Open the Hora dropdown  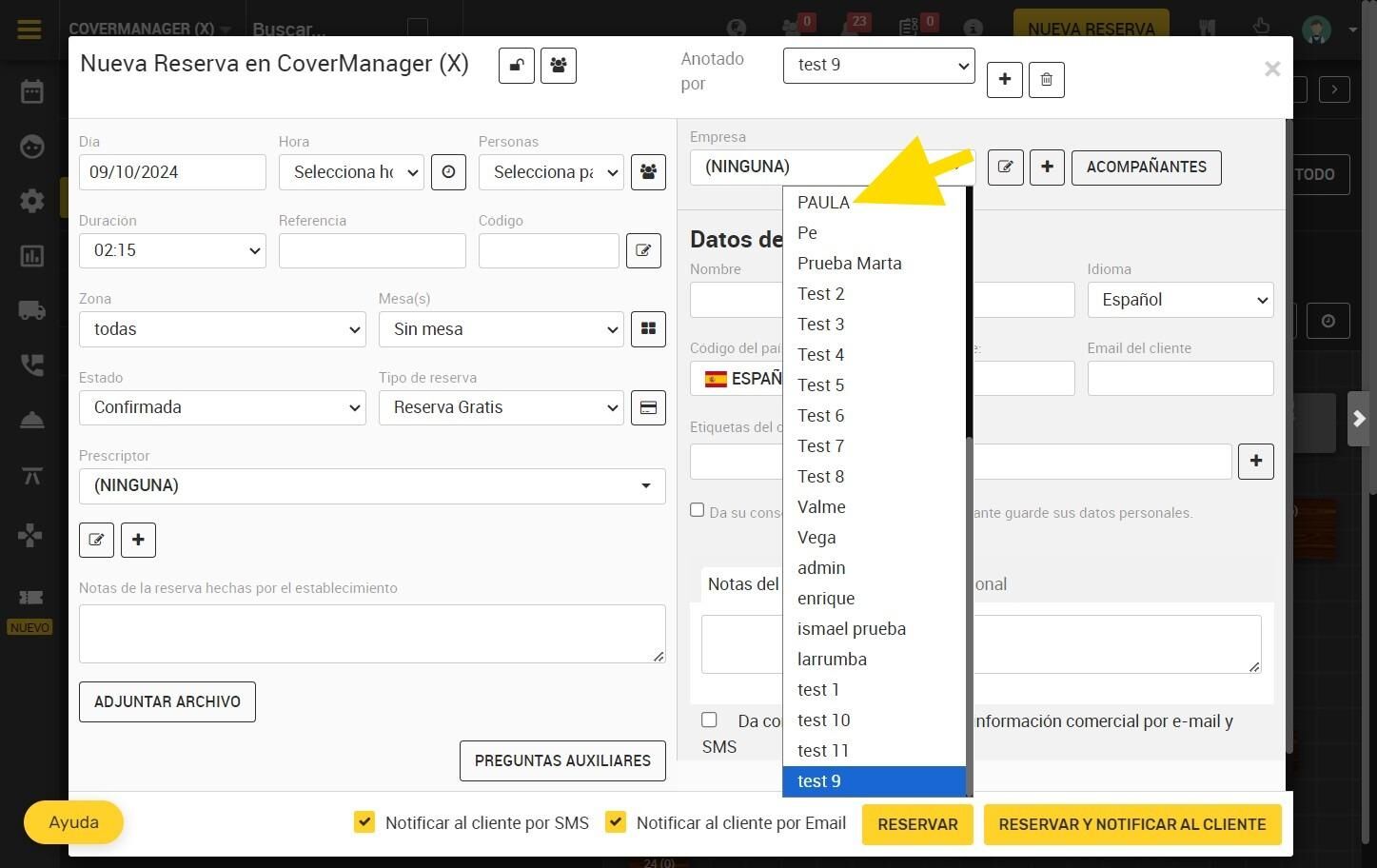click(351, 172)
